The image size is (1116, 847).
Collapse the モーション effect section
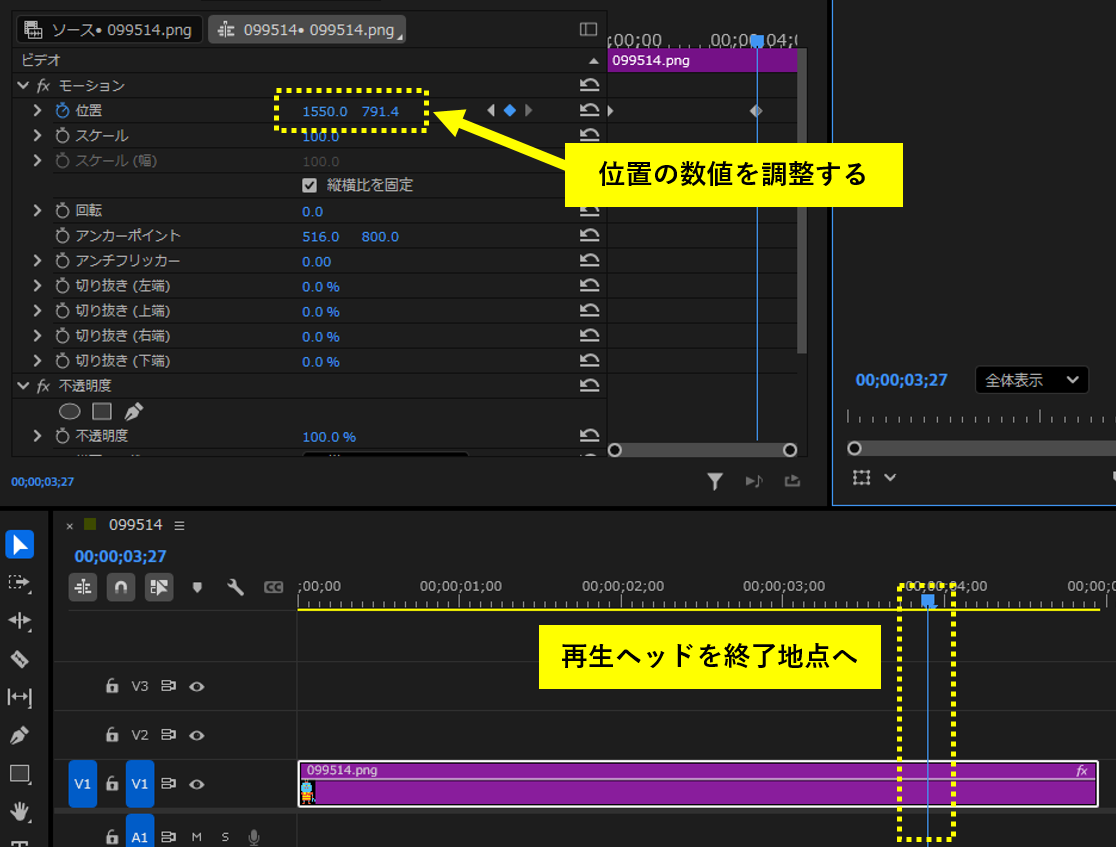23,86
